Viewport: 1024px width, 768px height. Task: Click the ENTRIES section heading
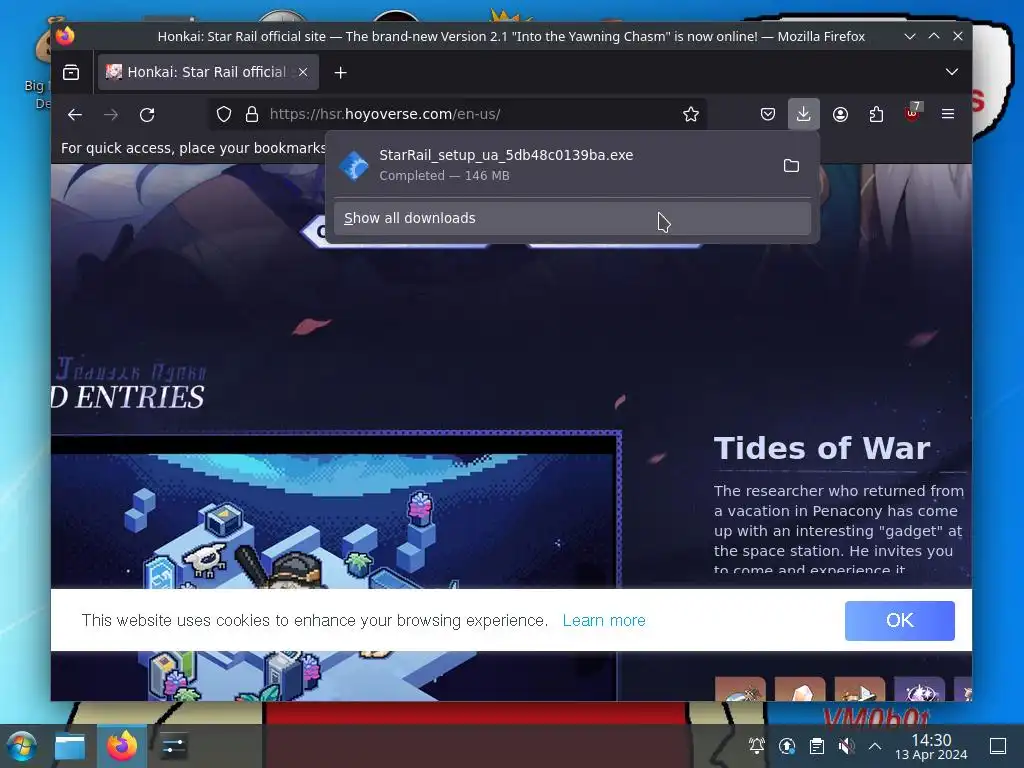pos(139,398)
